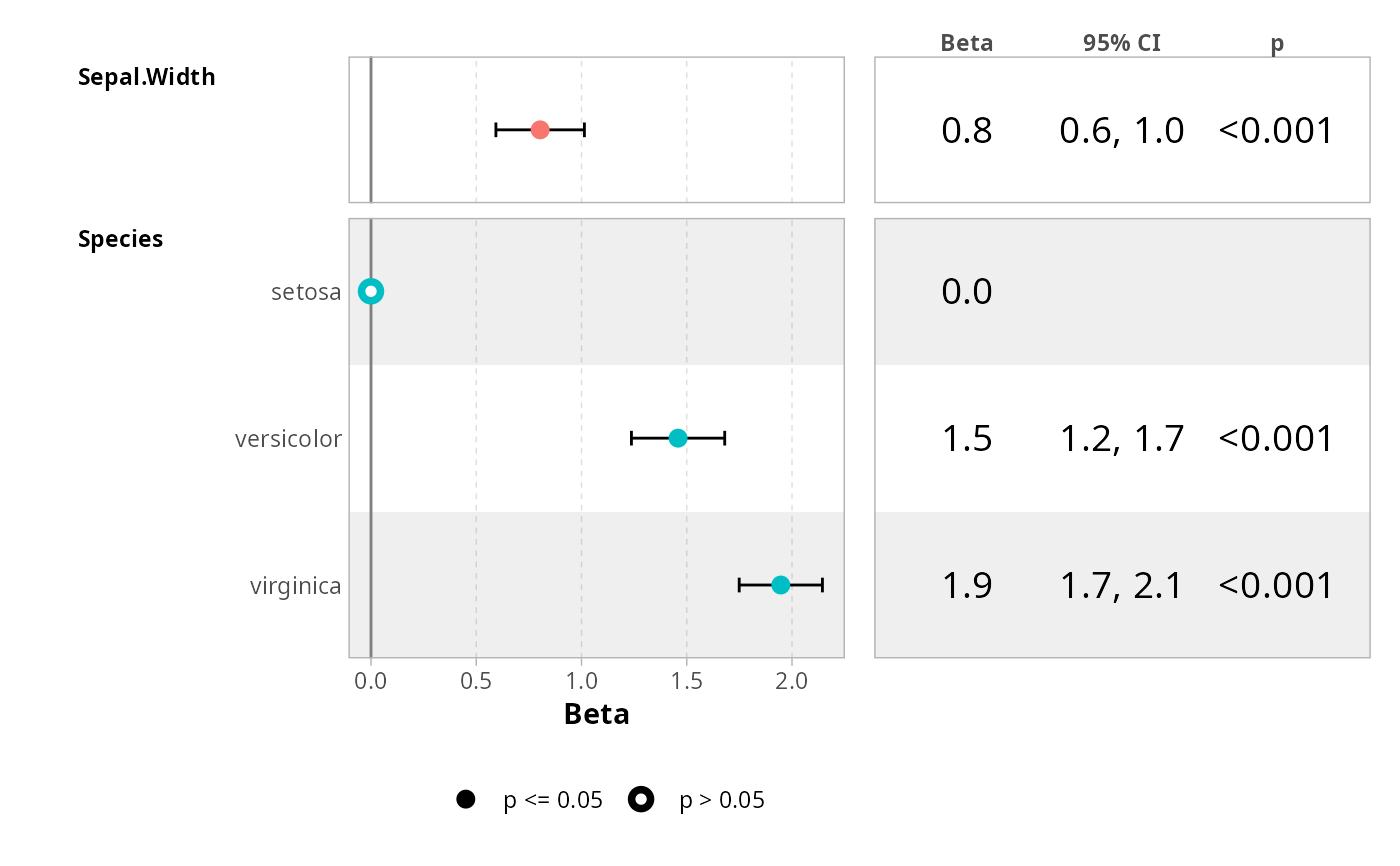Click the 'p <= 0.05' legend label

[553, 800]
